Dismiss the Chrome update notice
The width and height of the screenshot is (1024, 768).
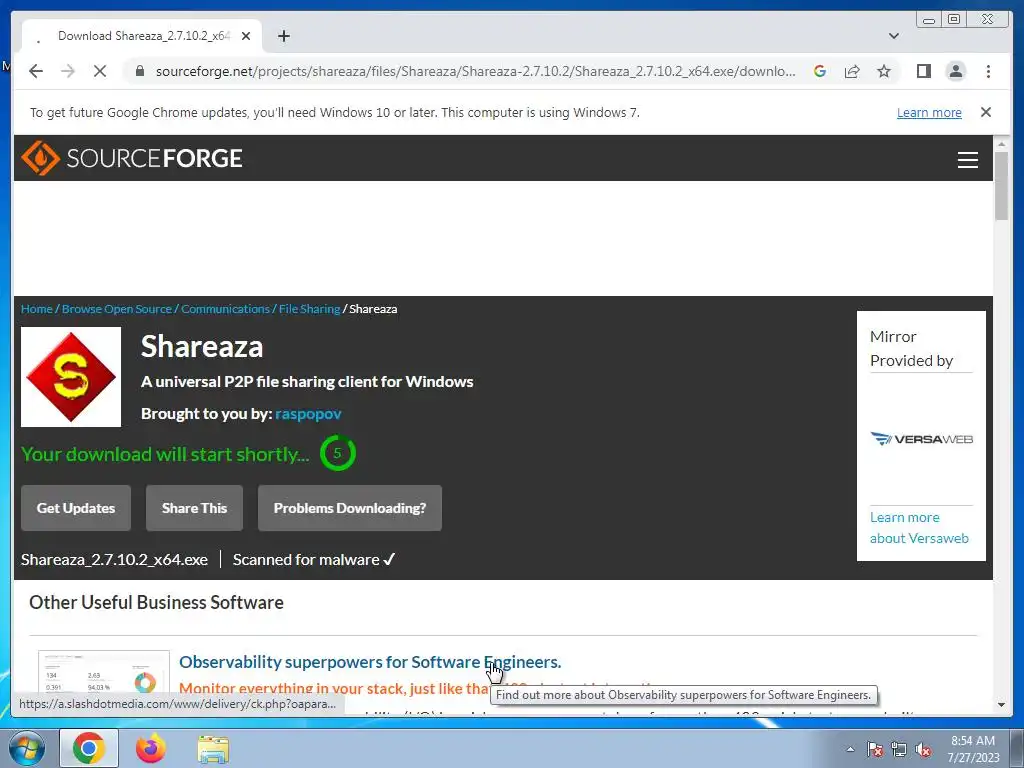click(985, 112)
